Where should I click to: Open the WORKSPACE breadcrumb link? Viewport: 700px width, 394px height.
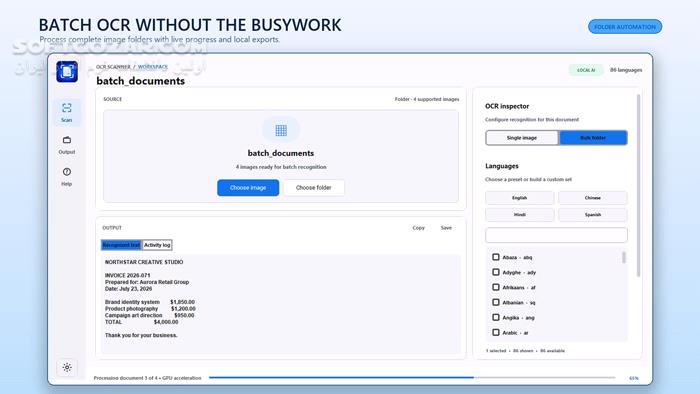pyautogui.click(x=153, y=67)
